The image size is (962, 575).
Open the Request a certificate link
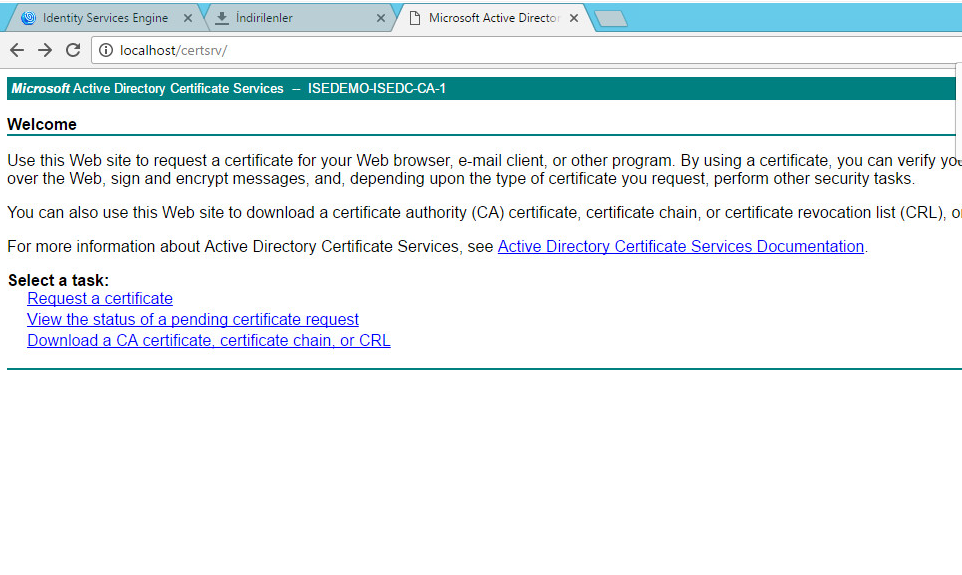tap(100, 299)
